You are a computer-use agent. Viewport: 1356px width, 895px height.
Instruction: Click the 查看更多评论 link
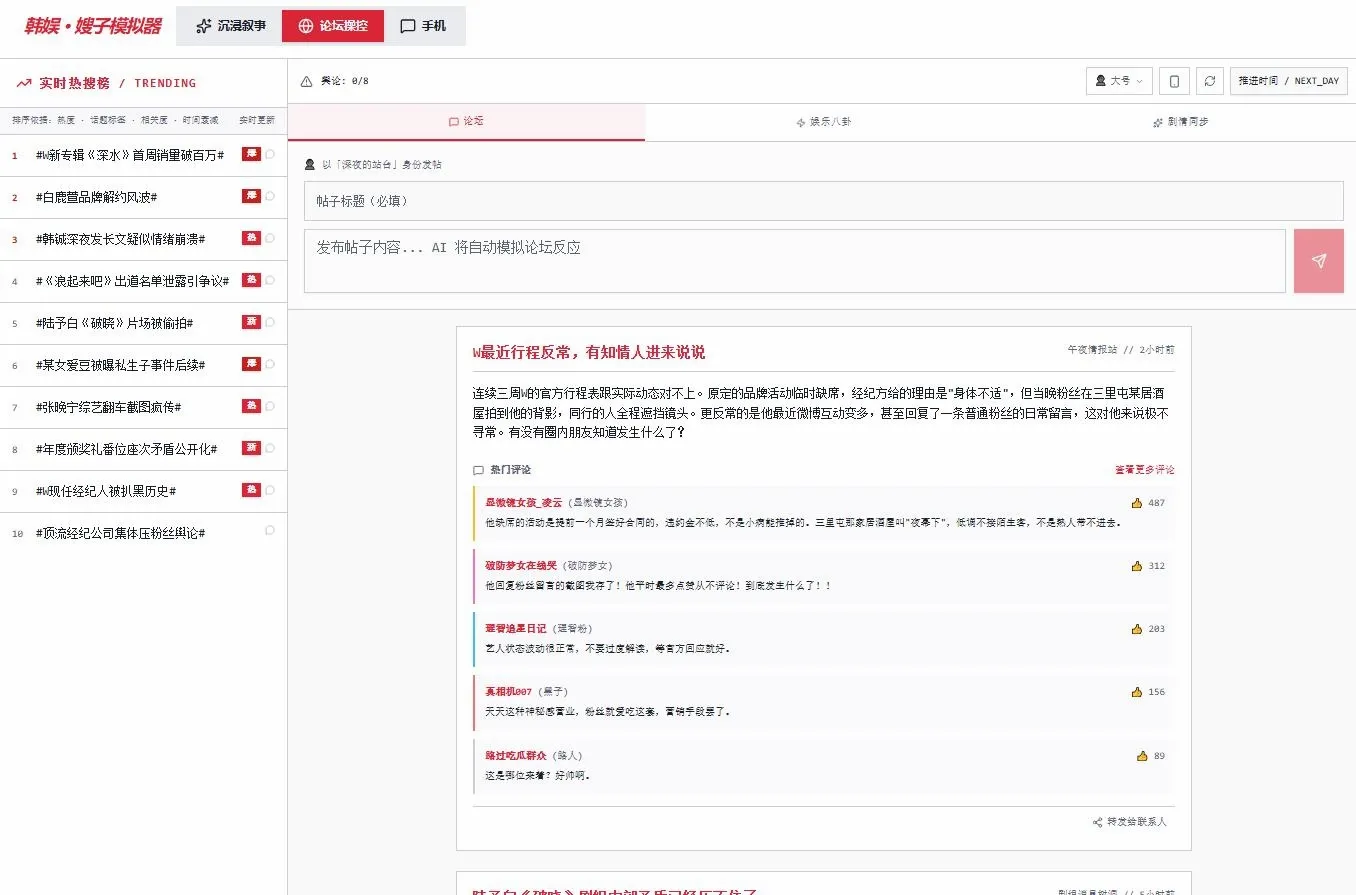pyautogui.click(x=1145, y=470)
